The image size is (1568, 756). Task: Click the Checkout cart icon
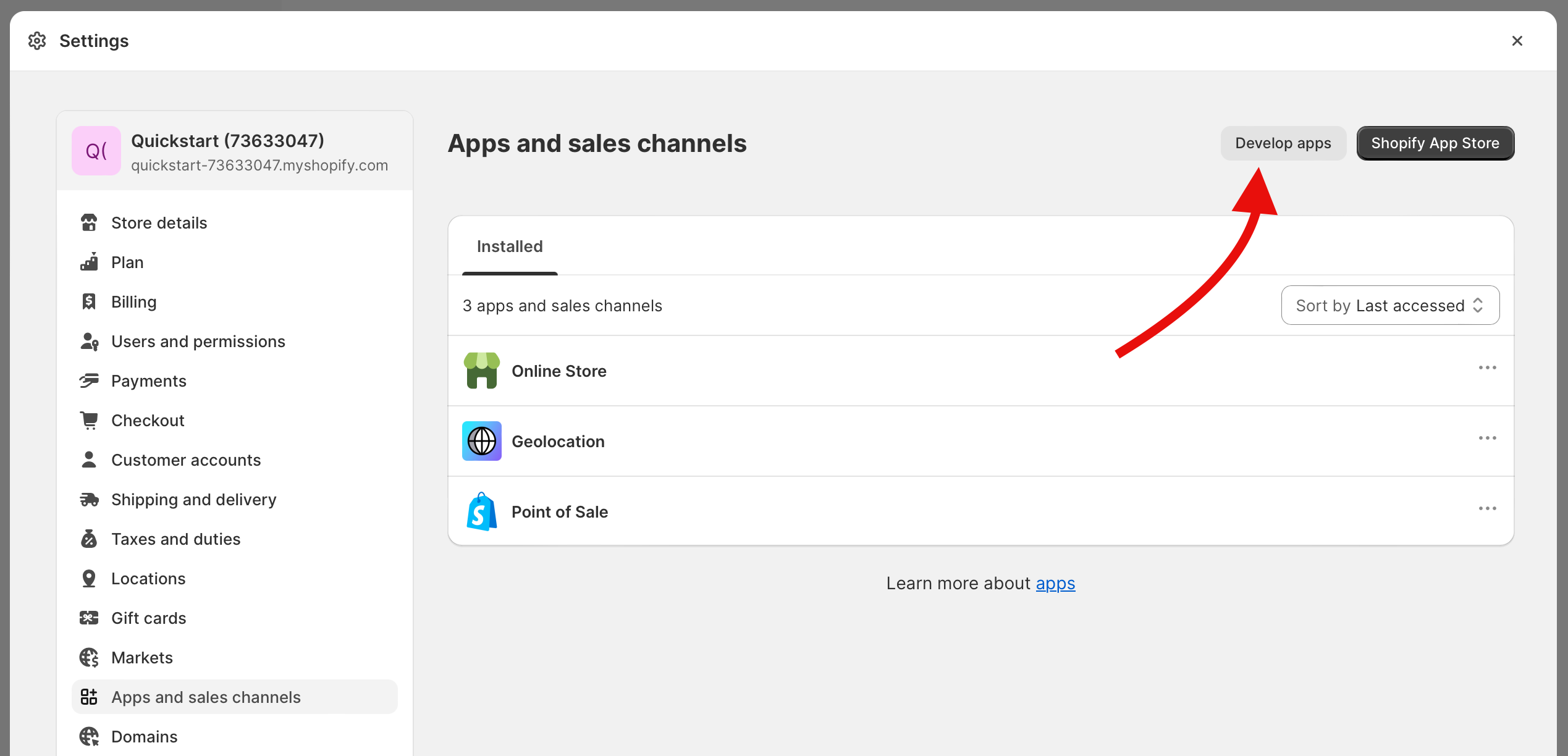tap(89, 421)
